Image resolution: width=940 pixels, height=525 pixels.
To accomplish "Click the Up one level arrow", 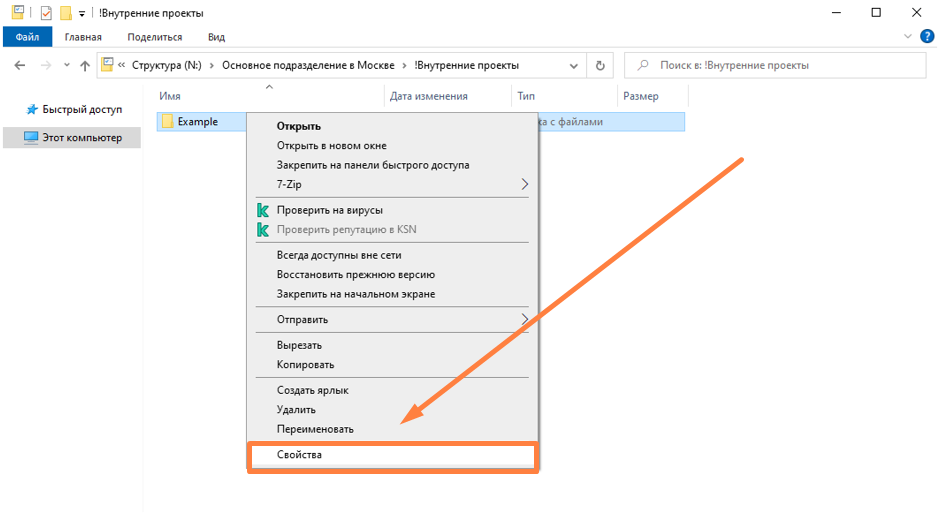I will point(85,66).
